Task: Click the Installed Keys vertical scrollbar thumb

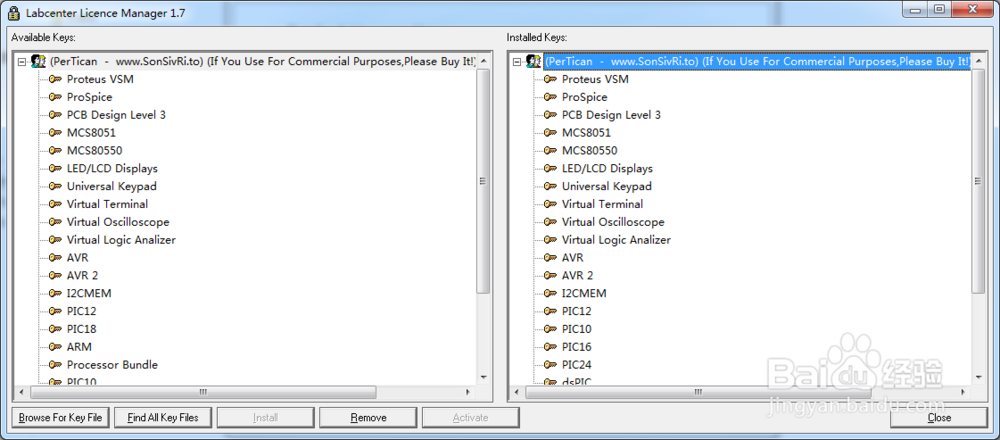Action: (978, 181)
